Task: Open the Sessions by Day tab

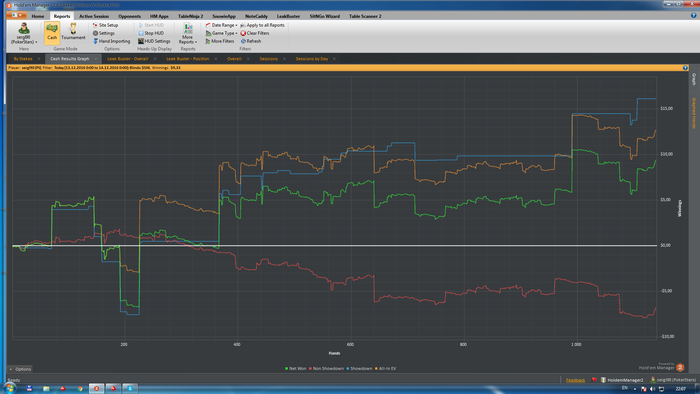Action: click(312, 59)
